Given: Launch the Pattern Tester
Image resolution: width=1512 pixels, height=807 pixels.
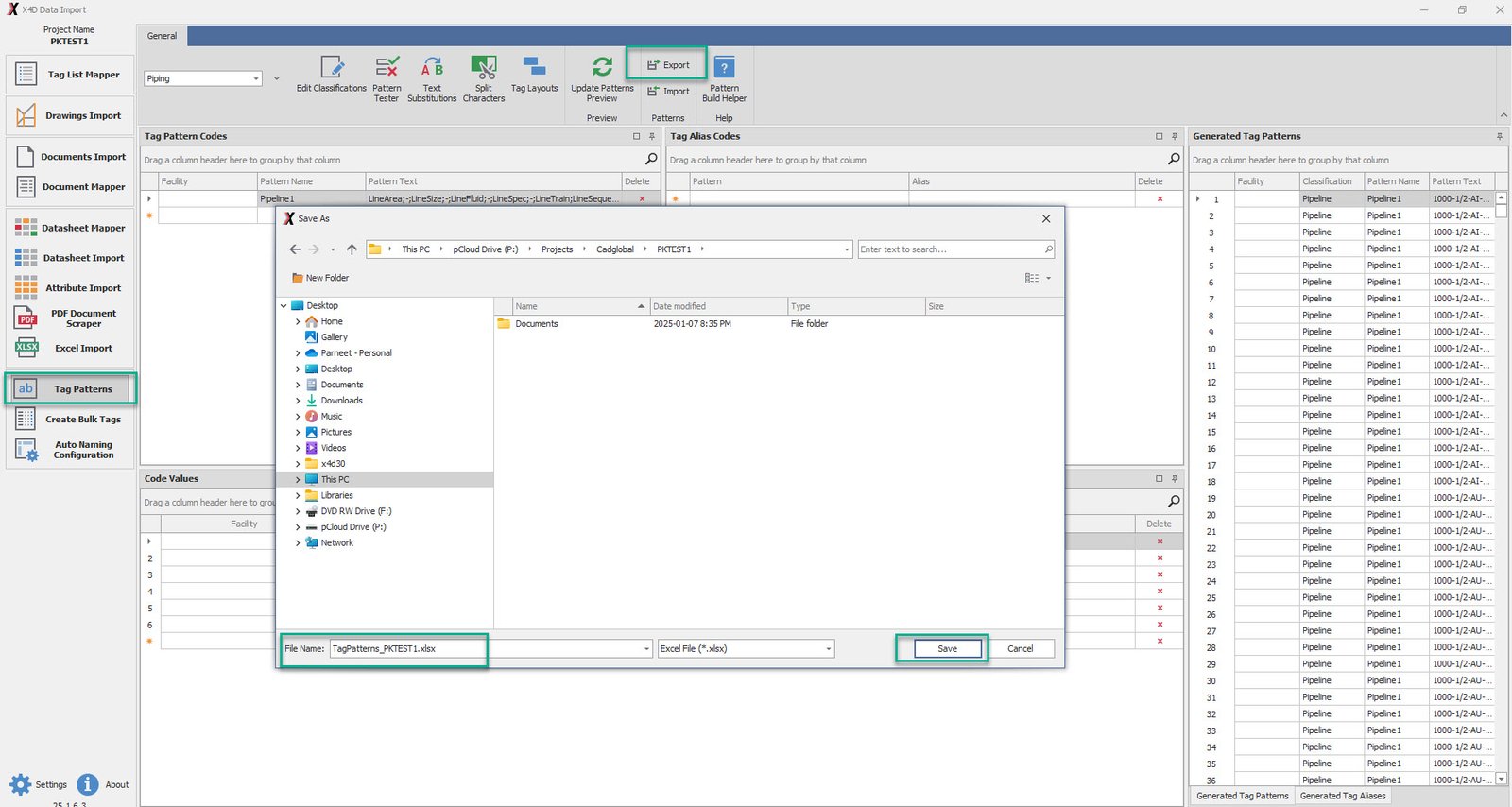Looking at the screenshot, I should coord(387,77).
